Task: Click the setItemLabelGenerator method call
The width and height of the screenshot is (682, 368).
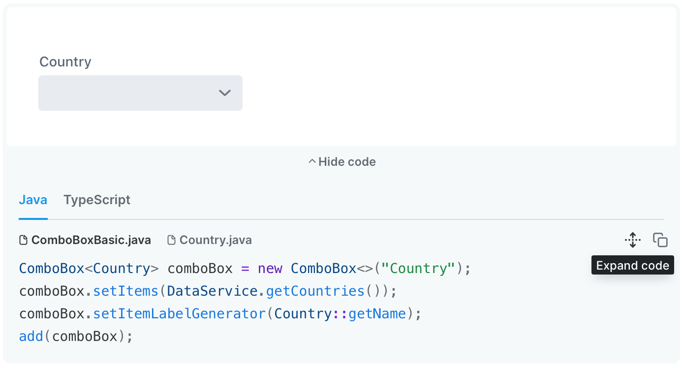Action: pos(179,314)
